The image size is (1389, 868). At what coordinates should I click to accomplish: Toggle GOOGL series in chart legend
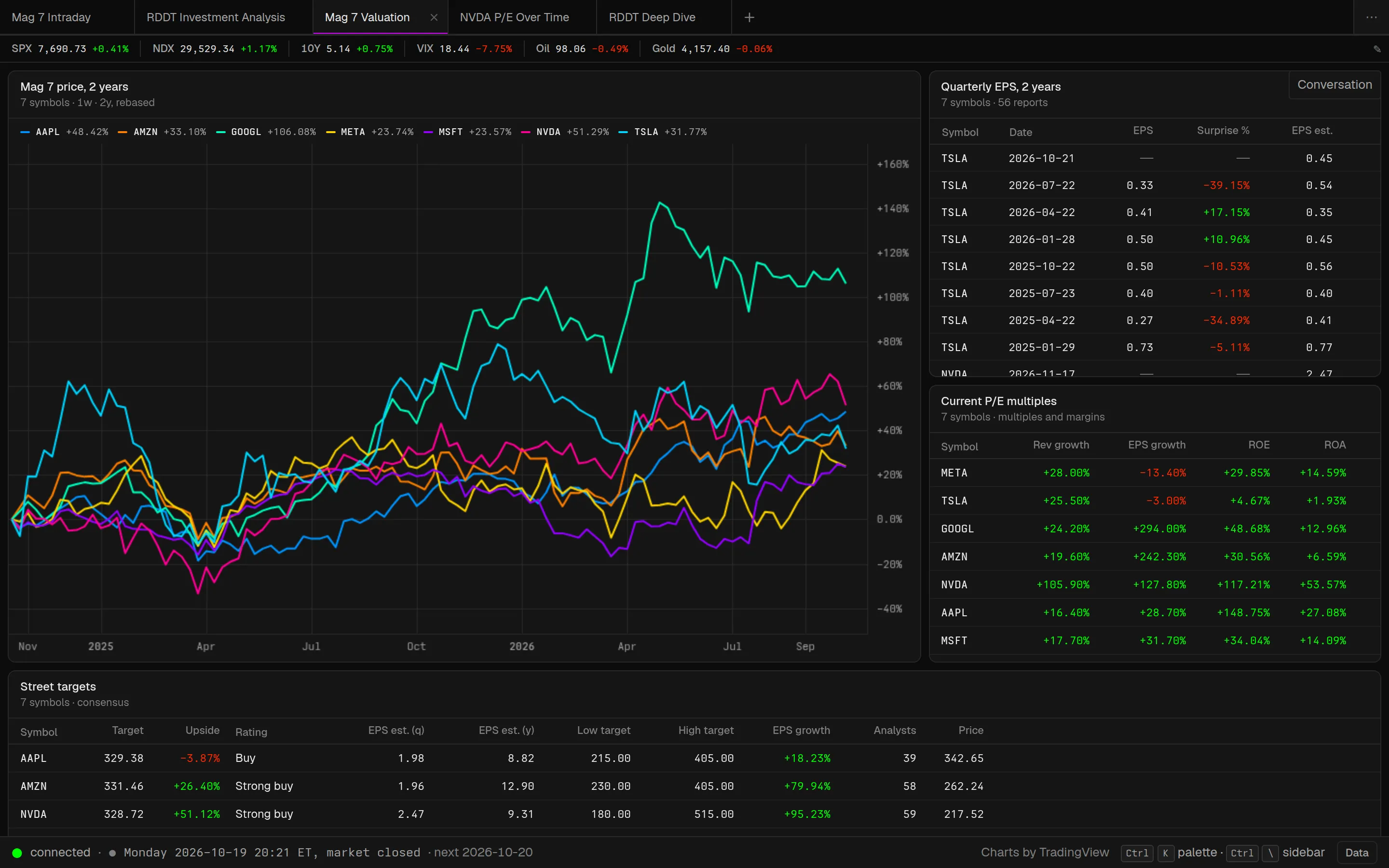[x=266, y=132]
